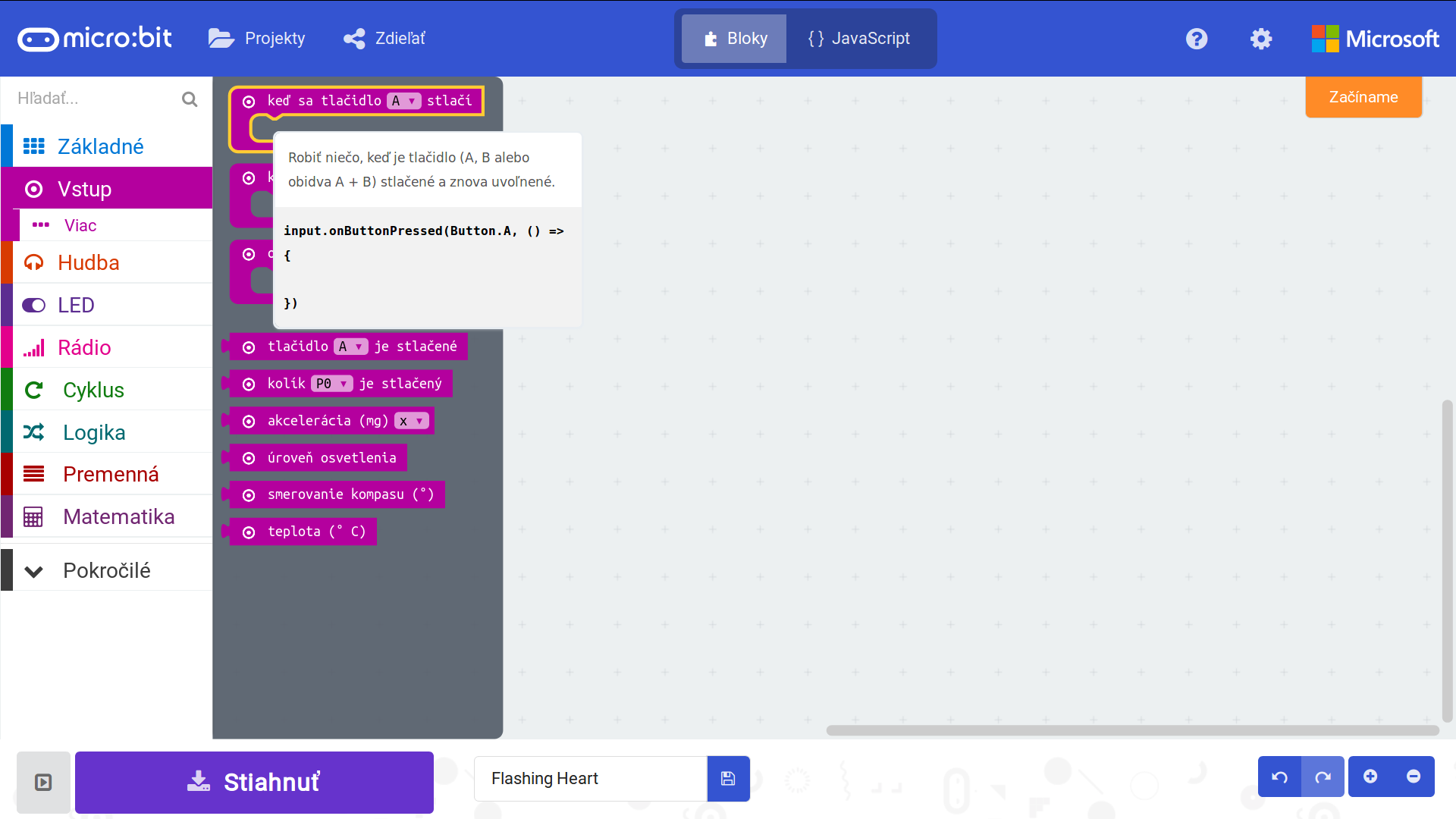Open the P0 pin dropdown
Viewport: 1456px width, 819px height.
pos(332,384)
